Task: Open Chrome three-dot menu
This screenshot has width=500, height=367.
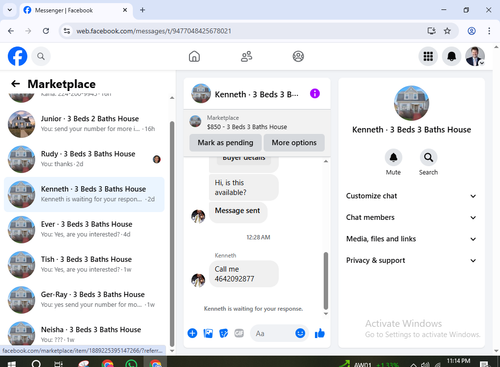Action: coord(489,31)
